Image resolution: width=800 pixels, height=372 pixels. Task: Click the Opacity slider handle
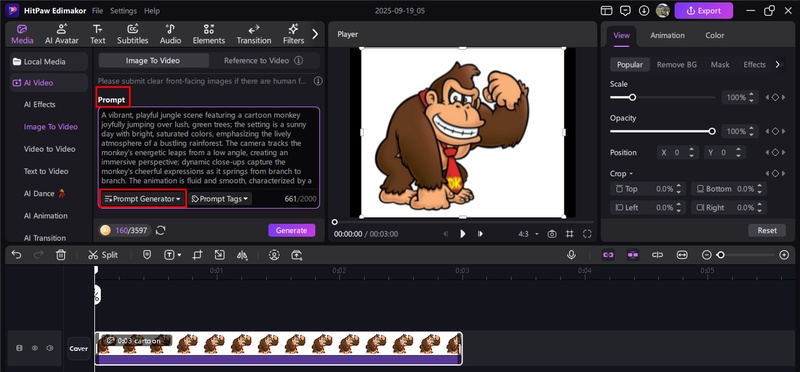712,131
